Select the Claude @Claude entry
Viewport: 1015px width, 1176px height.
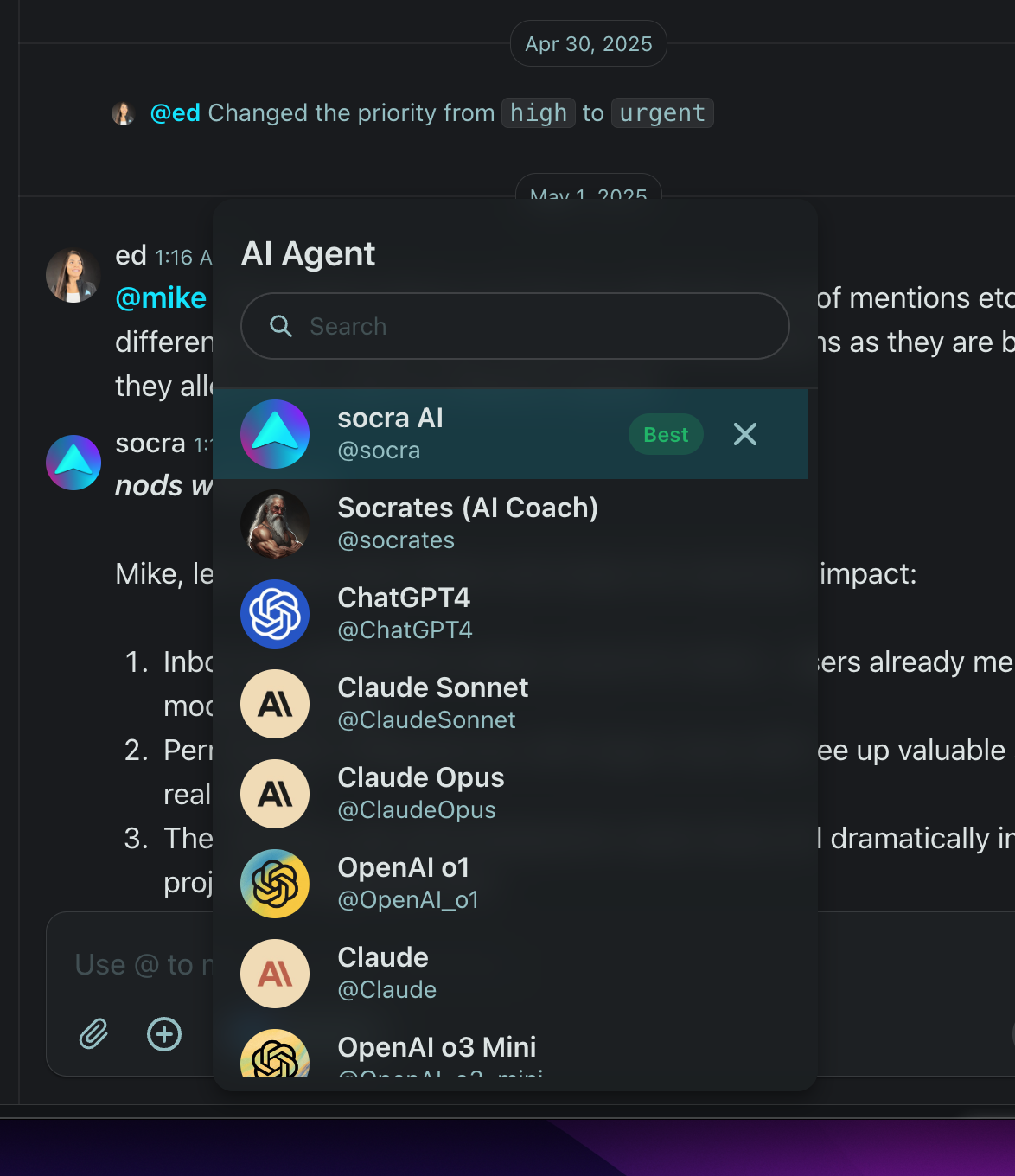pyautogui.click(x=510, y=974)
